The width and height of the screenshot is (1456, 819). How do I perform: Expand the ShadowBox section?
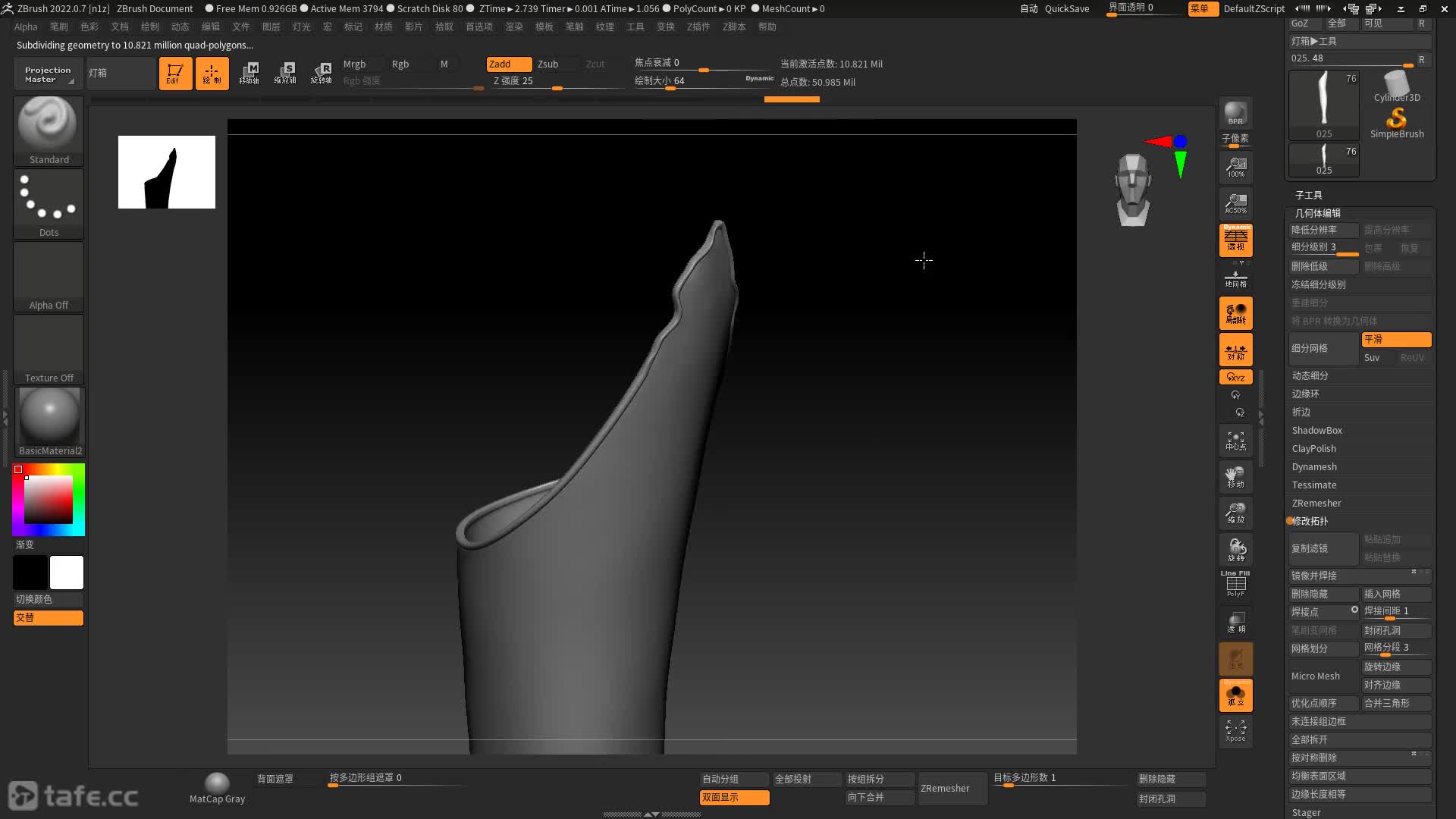[x=1316, y=430]
